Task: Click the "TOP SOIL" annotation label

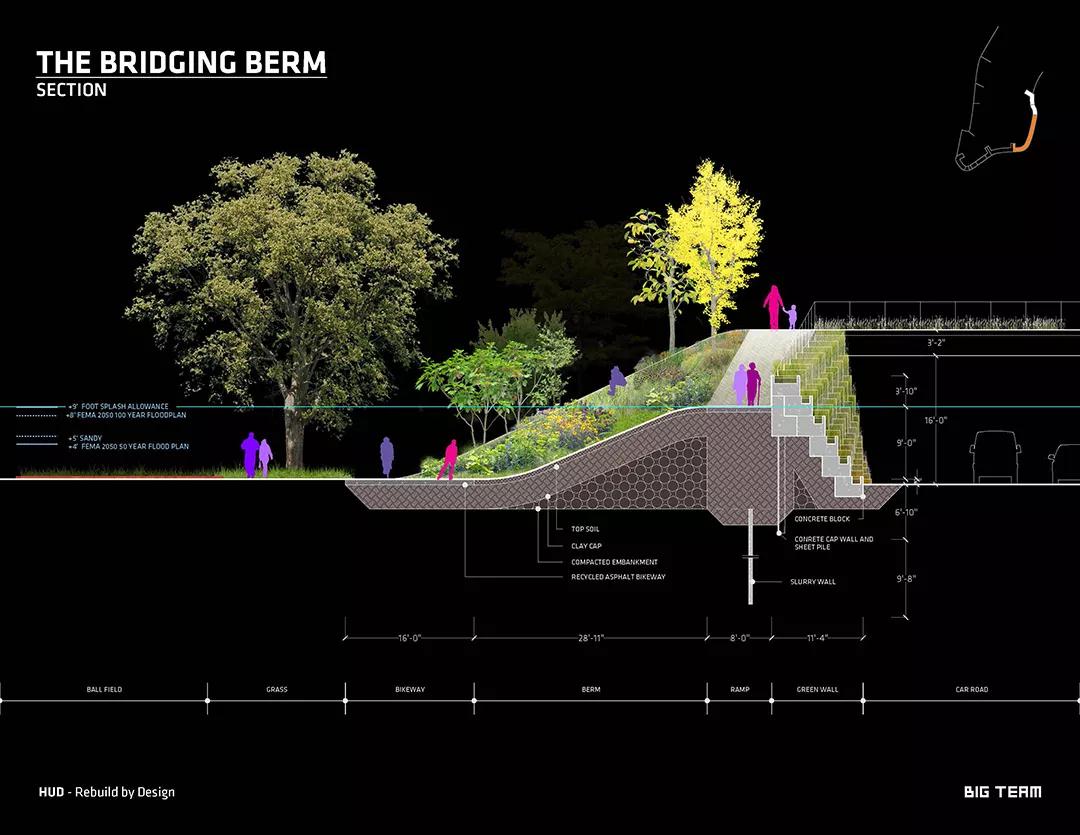Action: (586, 529)
